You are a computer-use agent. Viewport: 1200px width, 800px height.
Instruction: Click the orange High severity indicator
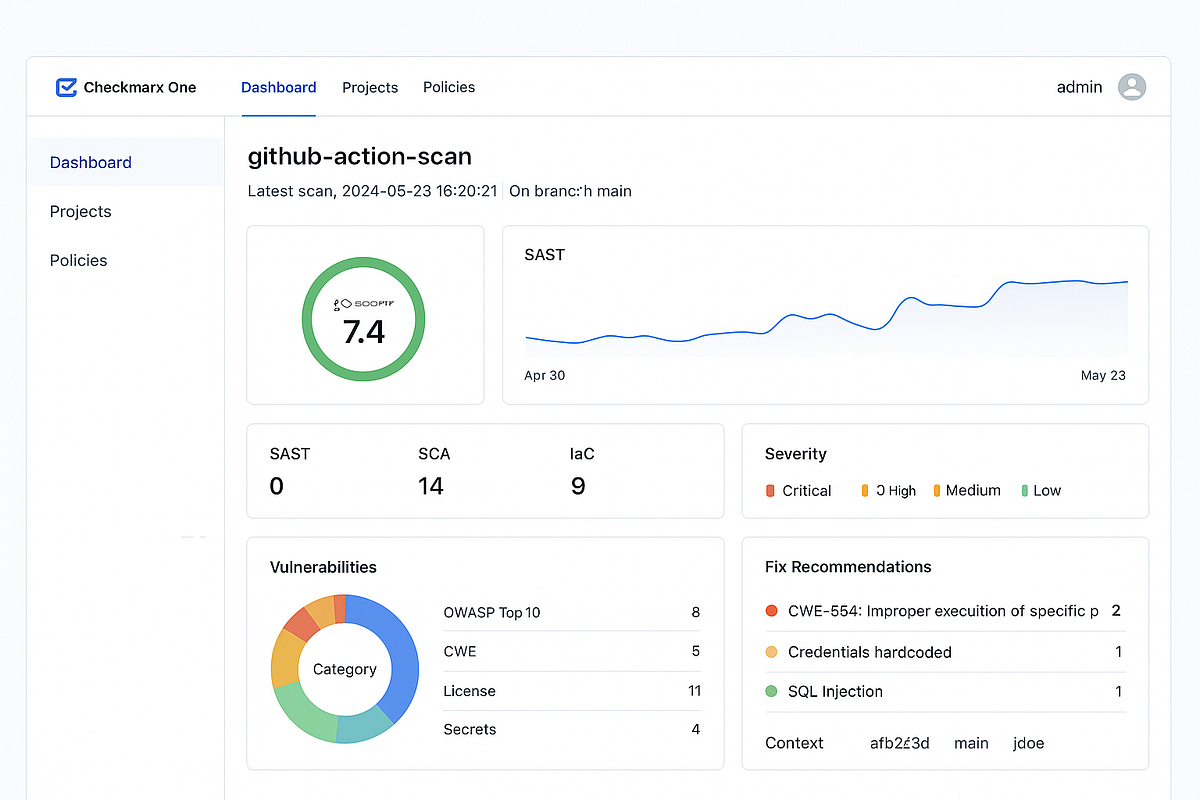click(865, 490)
